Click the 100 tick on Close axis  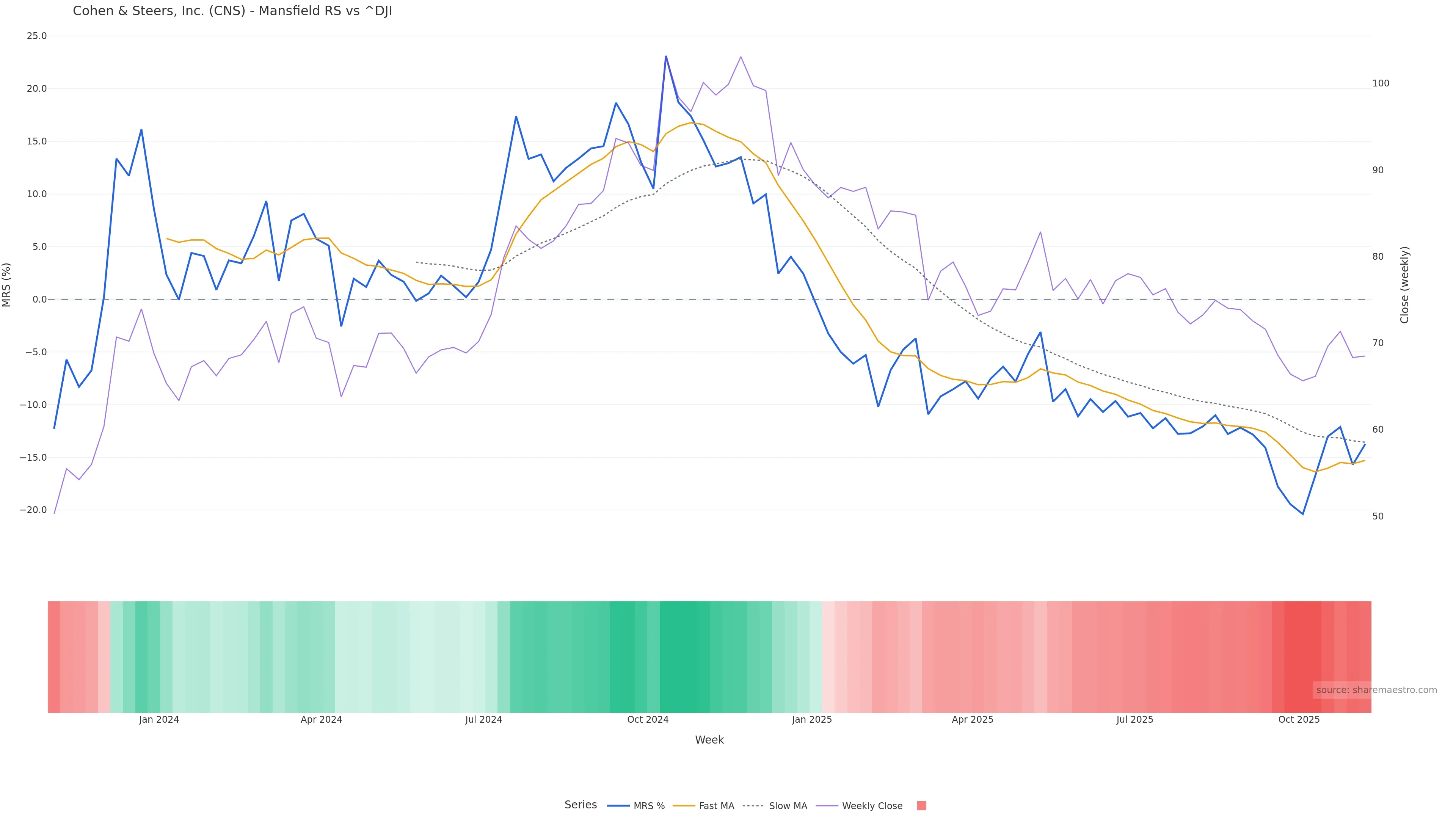click(1380, 84)
